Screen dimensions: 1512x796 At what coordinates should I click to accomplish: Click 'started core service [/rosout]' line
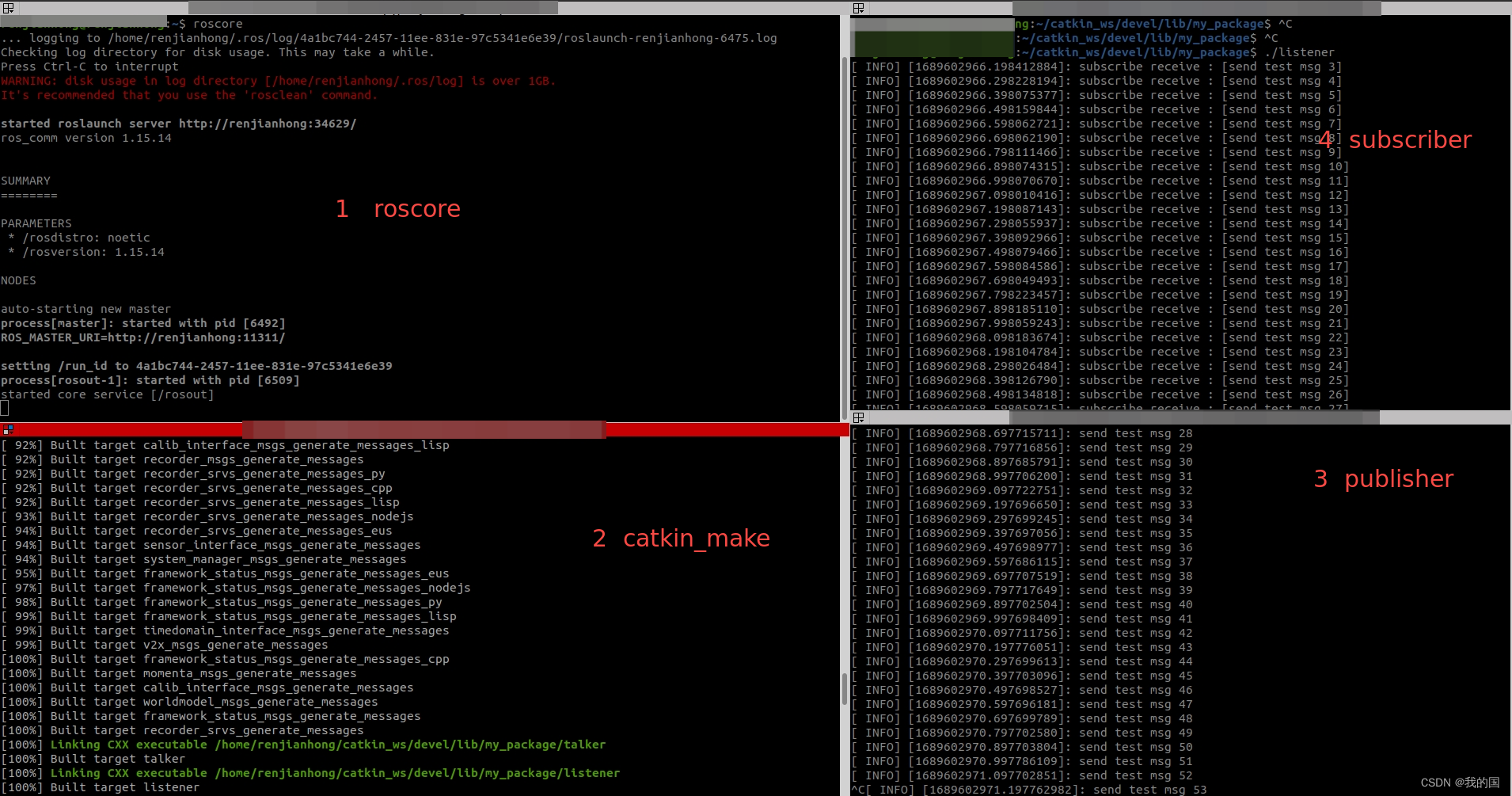click(x=108, y=394)
